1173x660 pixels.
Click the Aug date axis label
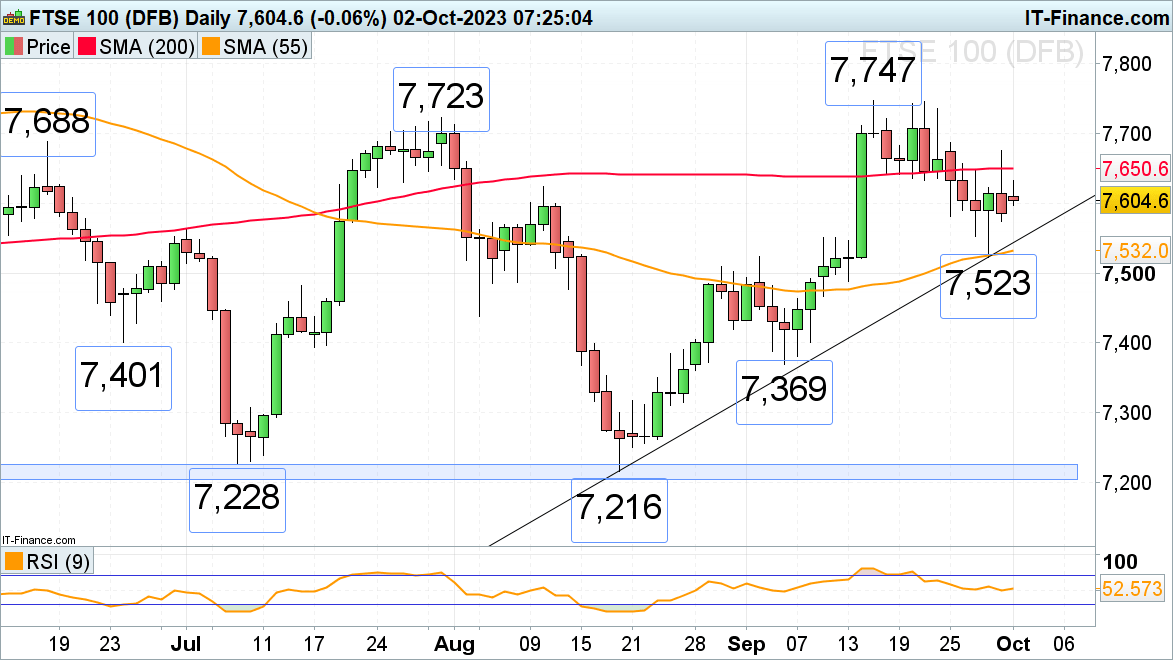point(454,644)
